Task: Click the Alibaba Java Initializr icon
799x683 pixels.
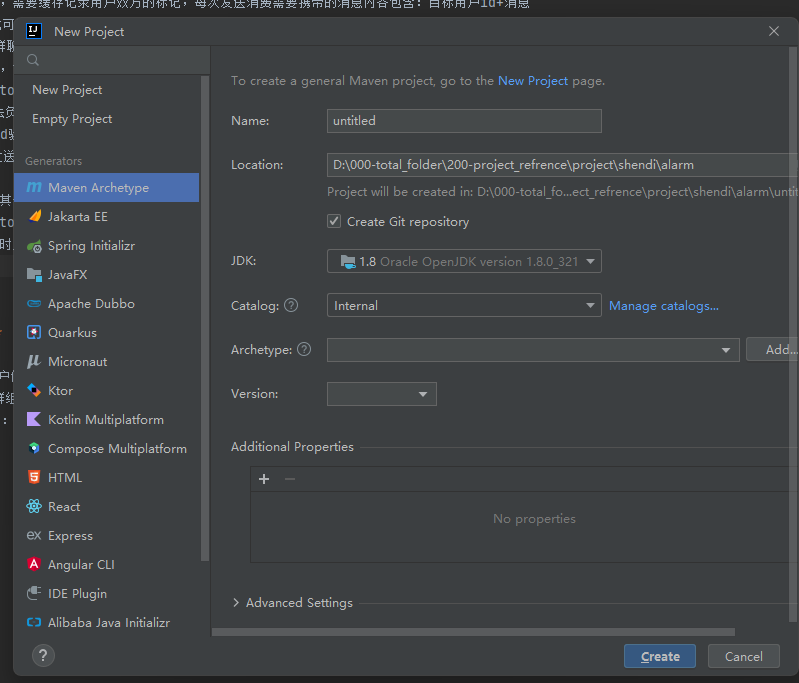Action: 34,622
